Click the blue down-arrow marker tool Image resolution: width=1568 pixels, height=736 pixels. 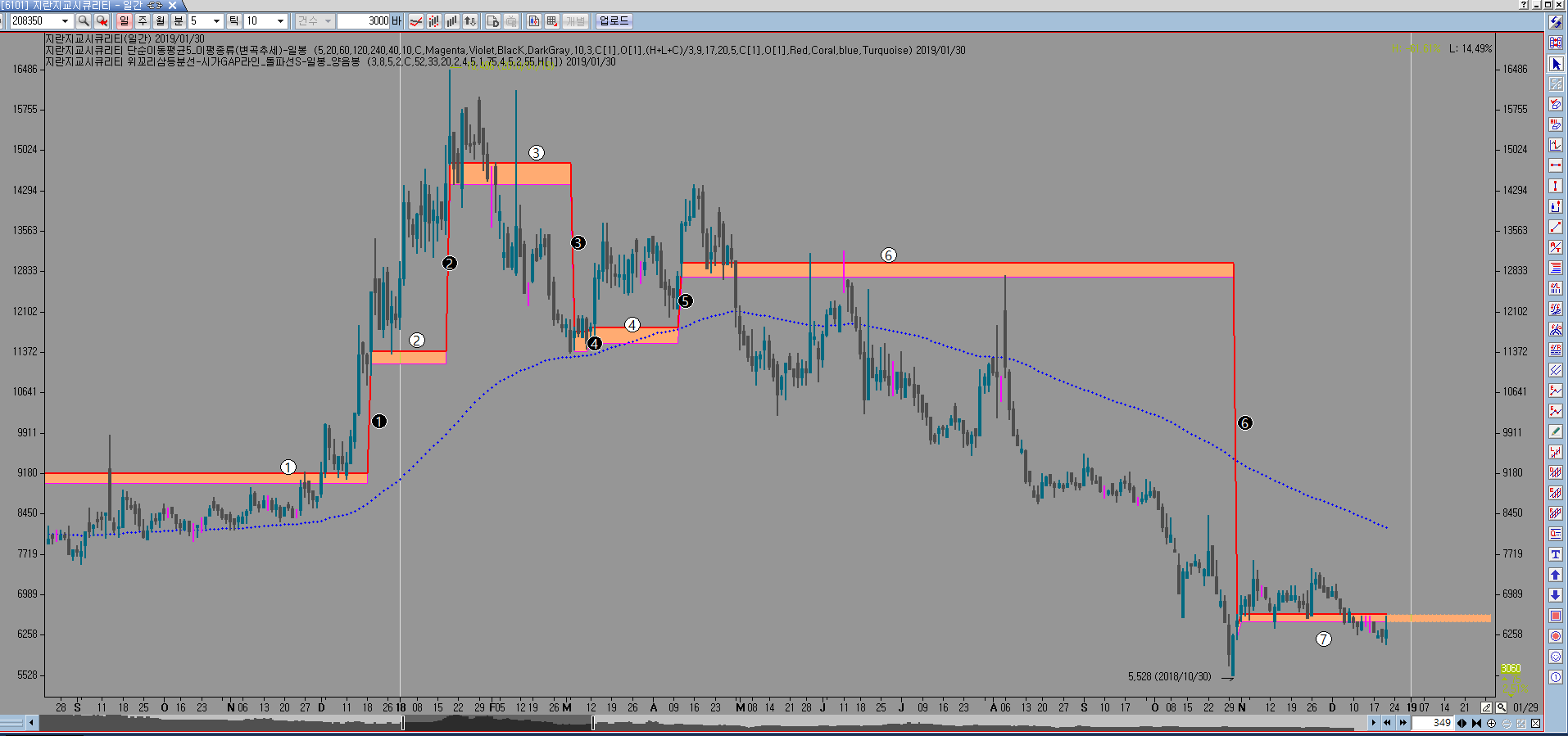(1556, 595)
